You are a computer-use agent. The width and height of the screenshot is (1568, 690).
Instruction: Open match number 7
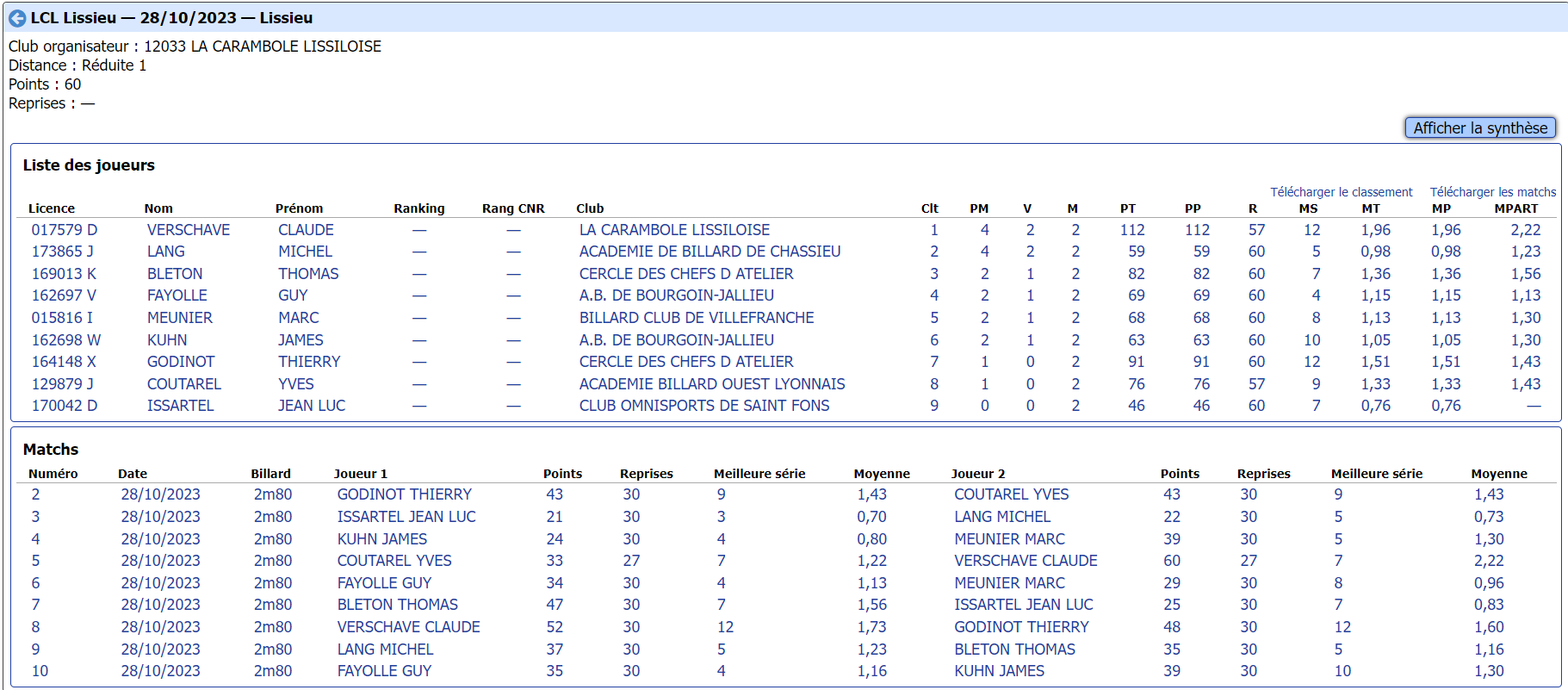pyautogui.click(x=35, y=605)
